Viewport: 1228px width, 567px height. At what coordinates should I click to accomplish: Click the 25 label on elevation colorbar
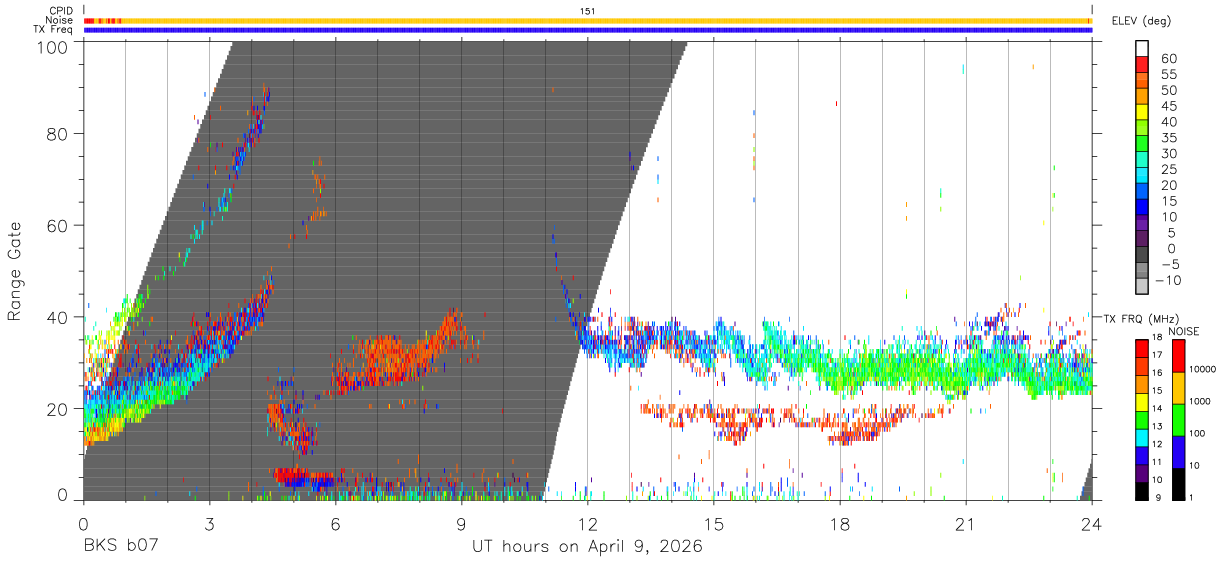coord(1169,170)
